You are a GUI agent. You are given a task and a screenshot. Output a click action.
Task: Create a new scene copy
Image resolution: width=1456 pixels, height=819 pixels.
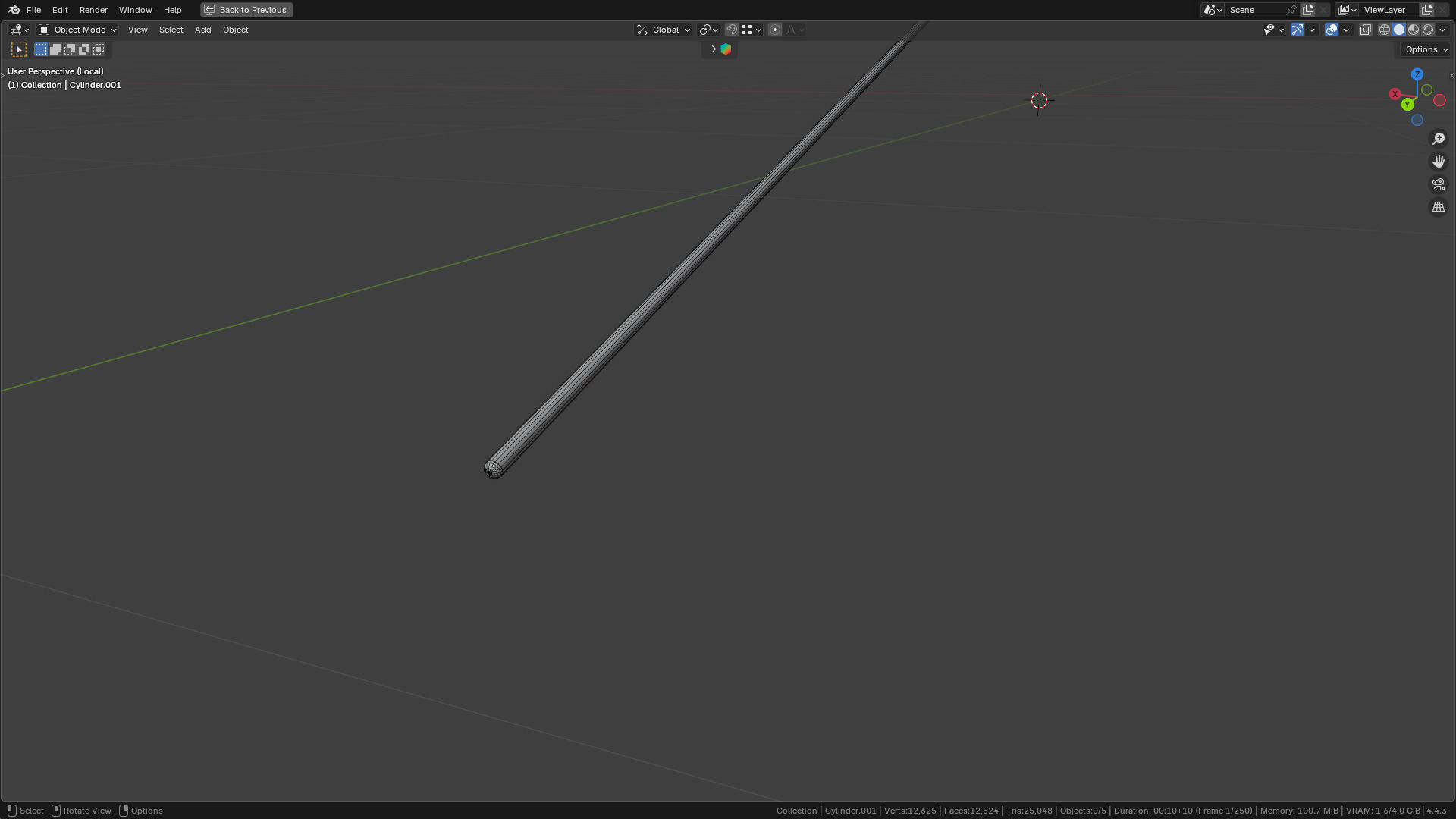1308,10
